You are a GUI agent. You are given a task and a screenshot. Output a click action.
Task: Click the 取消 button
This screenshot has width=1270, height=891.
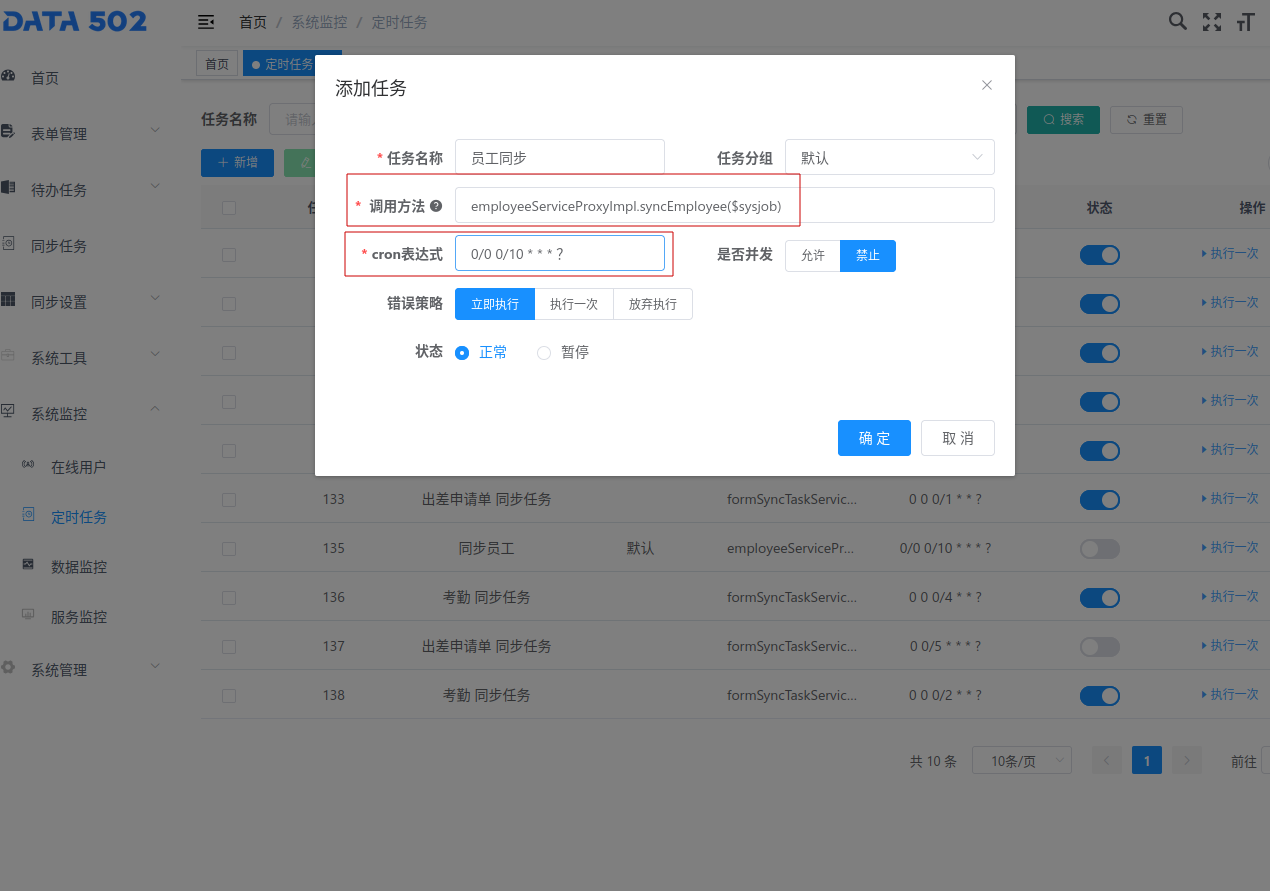[957, 438]
